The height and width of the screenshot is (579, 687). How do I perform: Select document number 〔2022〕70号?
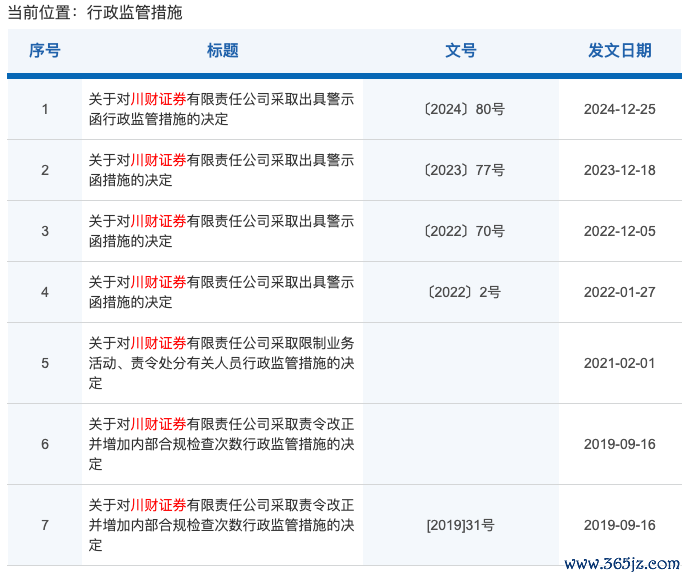464,231
